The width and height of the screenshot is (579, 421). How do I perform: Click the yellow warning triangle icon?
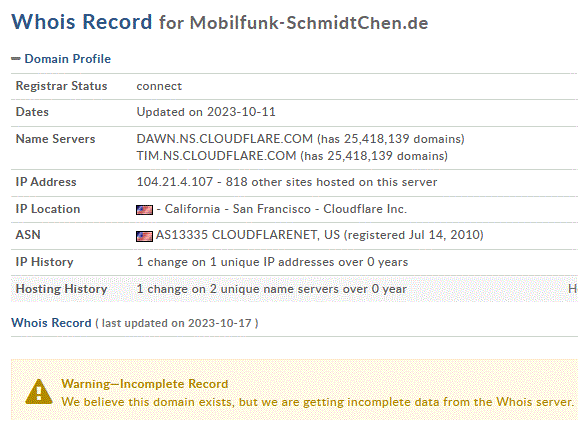(x=39, y=392)
